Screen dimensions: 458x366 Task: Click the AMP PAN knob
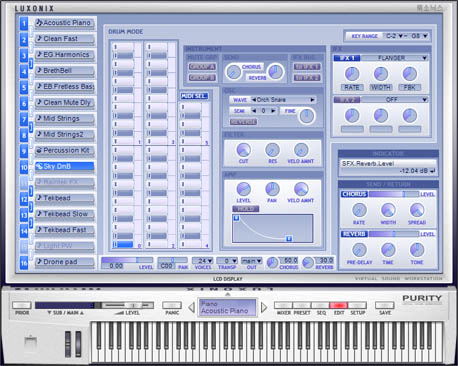[272, 189]
